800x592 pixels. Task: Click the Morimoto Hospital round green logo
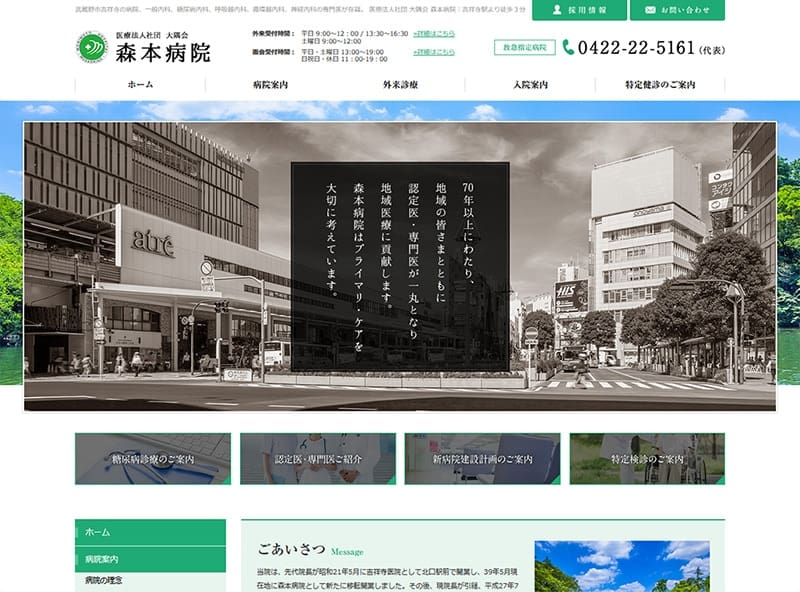pos(92,47)
